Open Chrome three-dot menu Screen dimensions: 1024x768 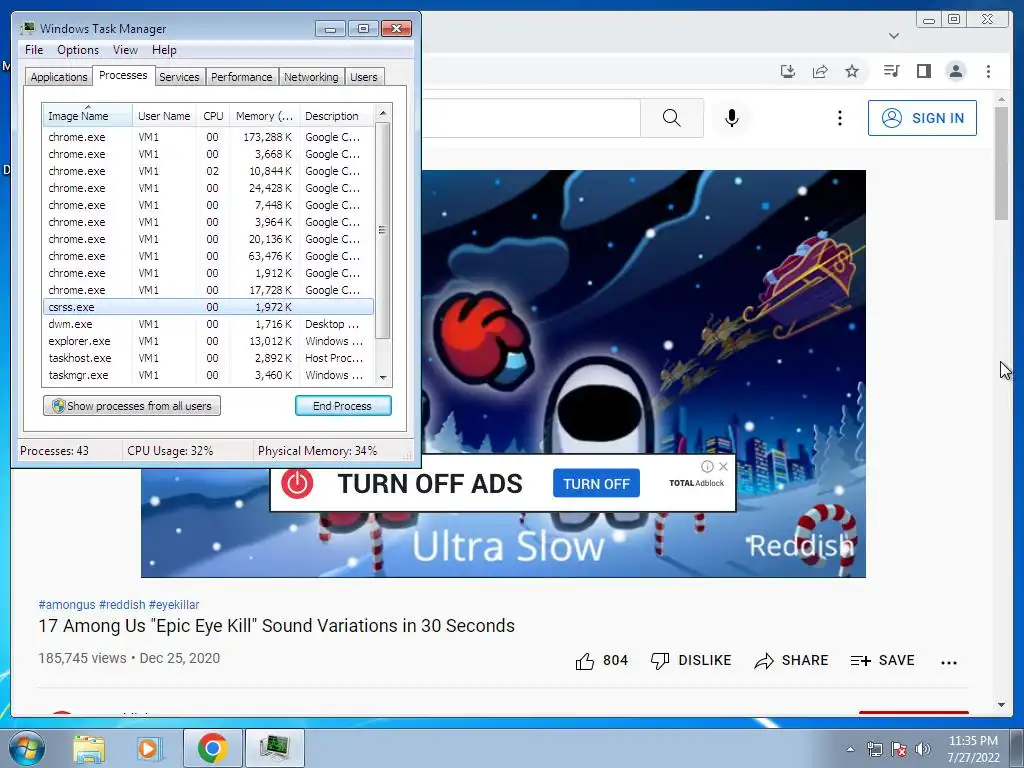[988, 71]
